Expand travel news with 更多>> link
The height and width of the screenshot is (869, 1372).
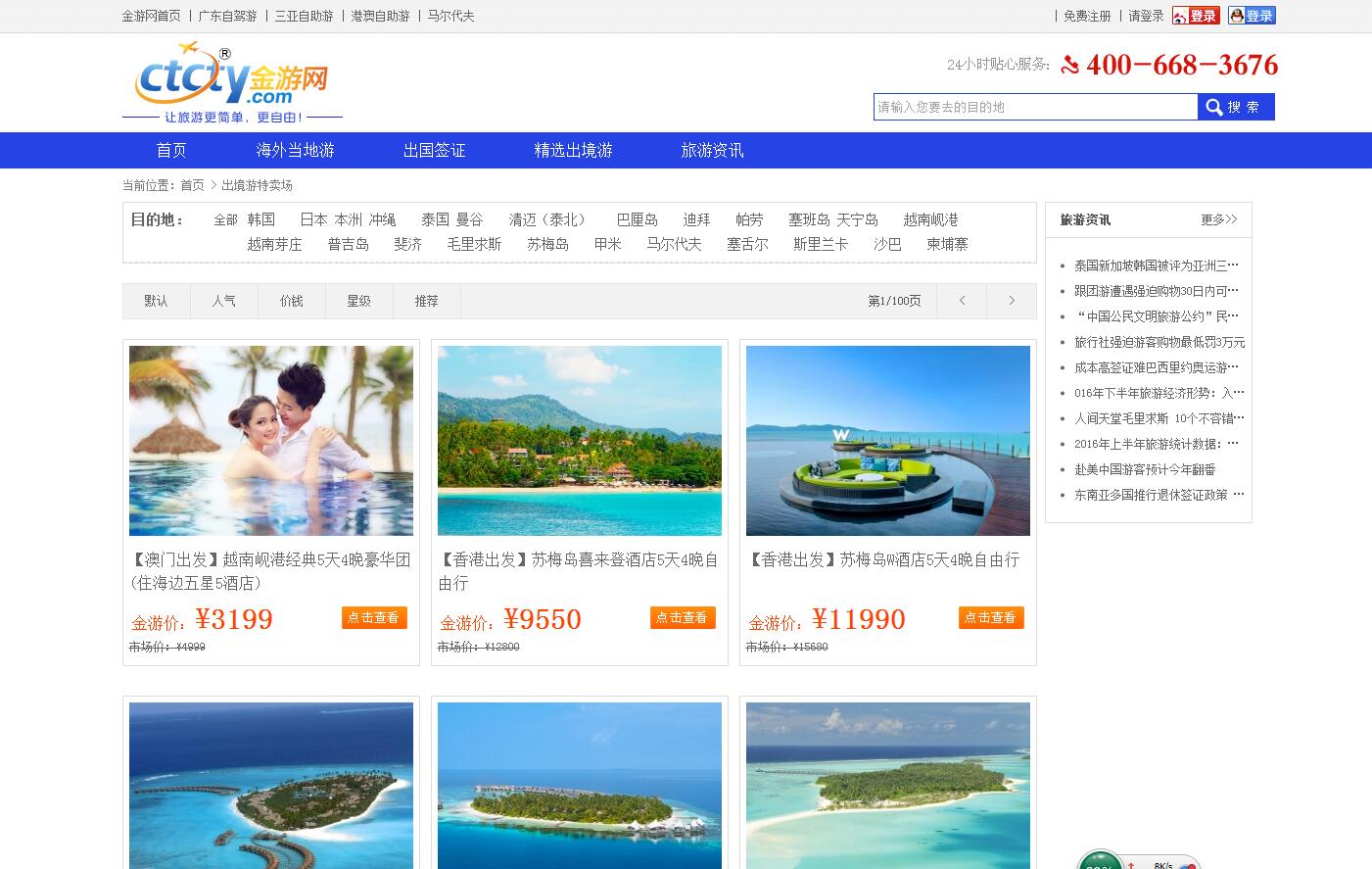tap(1219, 219)
